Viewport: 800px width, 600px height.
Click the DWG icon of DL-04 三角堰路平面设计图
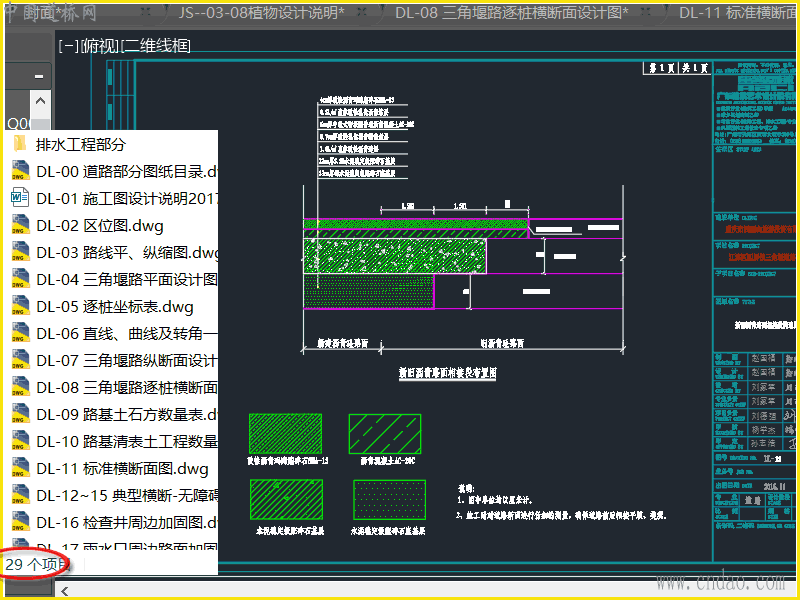(x=20, y=279)
